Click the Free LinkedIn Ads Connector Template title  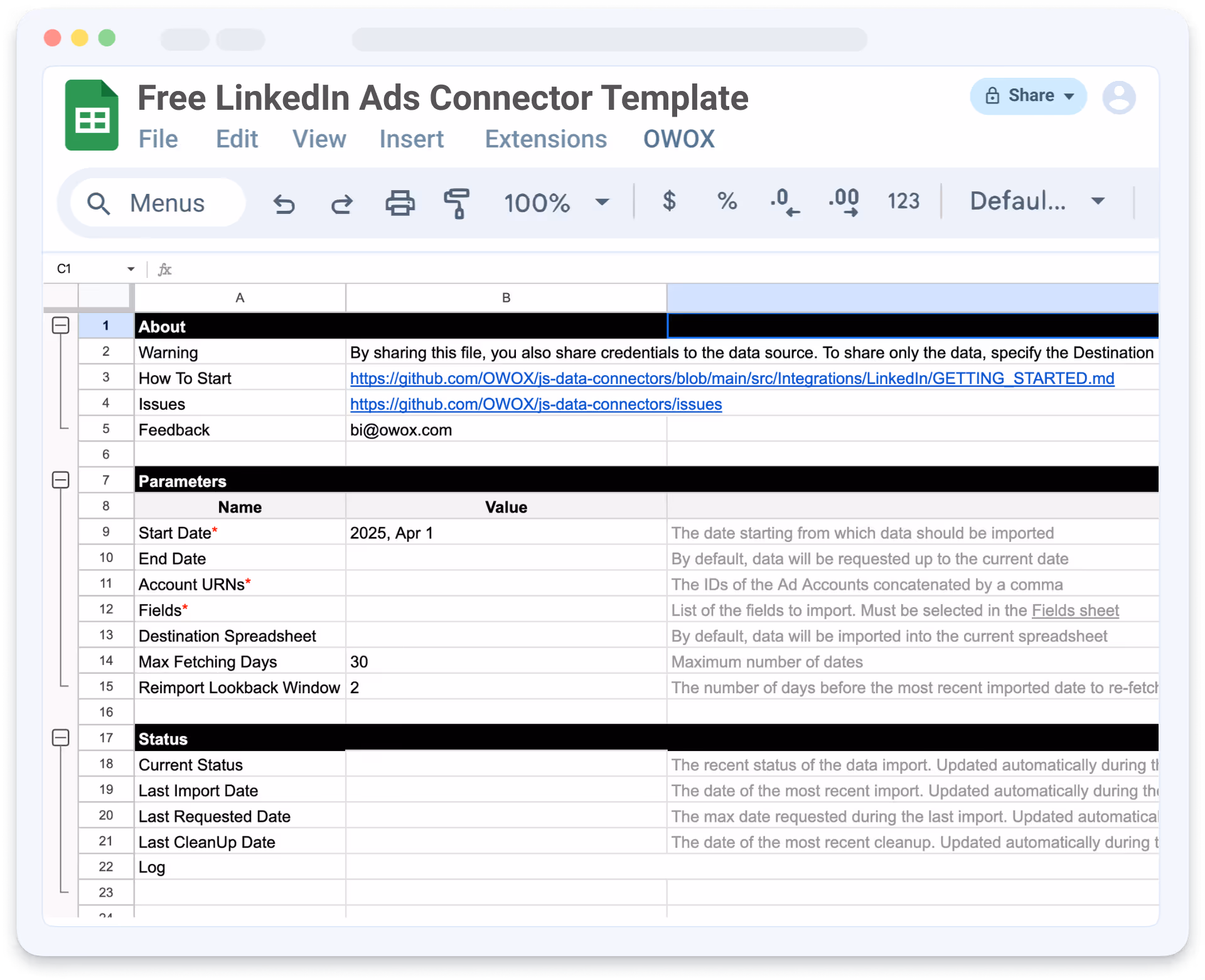442,98
